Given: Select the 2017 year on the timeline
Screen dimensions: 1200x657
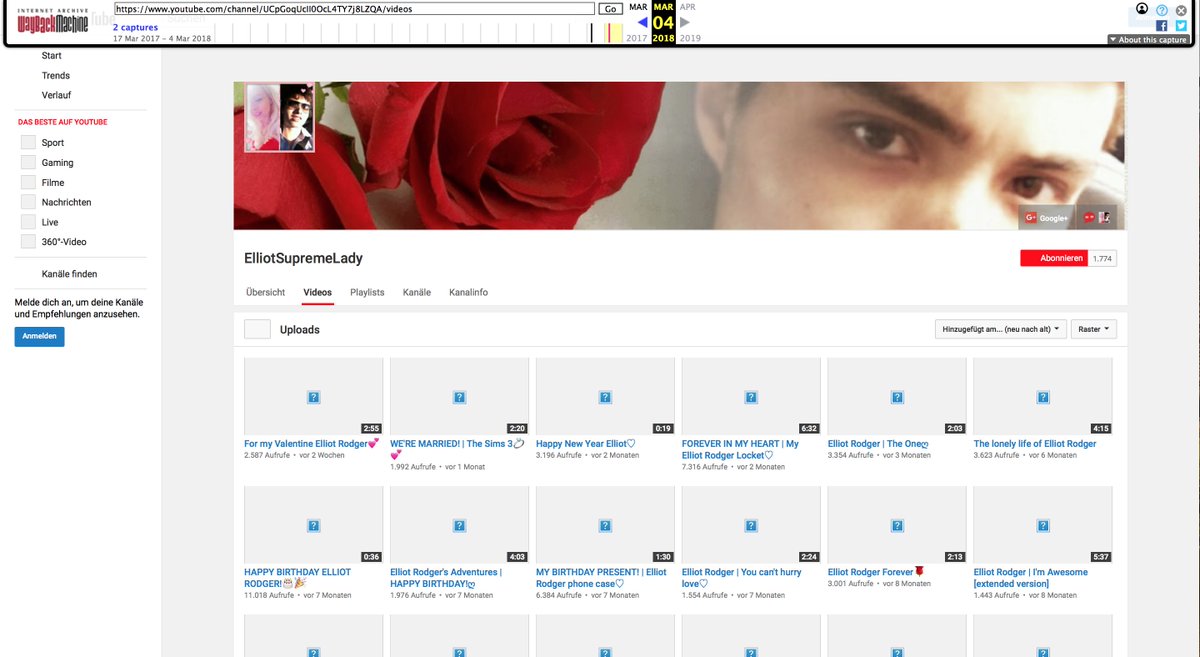Looking at the screenshot, I should click(x=637, y=38).
